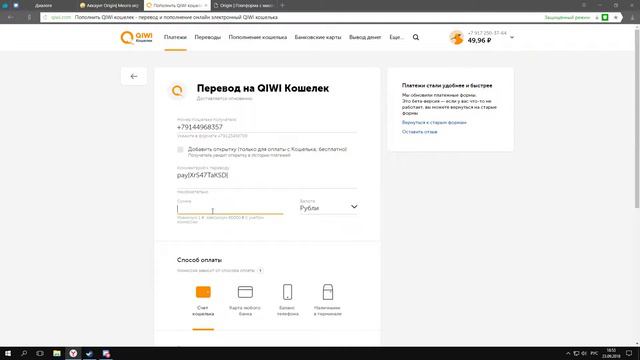This screenshot has width=640, height=360.
Task: Select Счет кошелька payment method icon
Action: [x=203, y=292]
